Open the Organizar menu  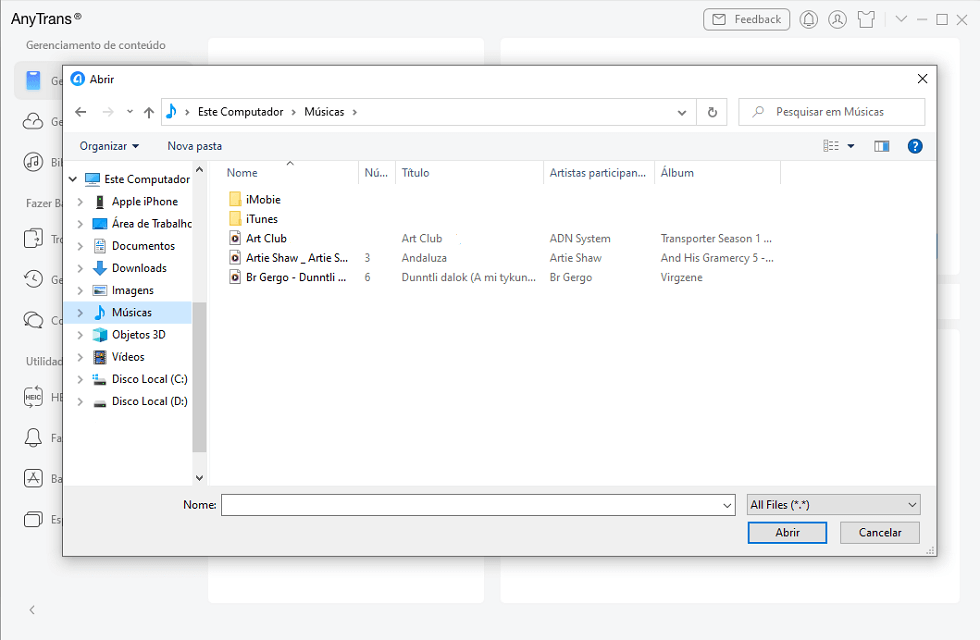click(109, 146)
